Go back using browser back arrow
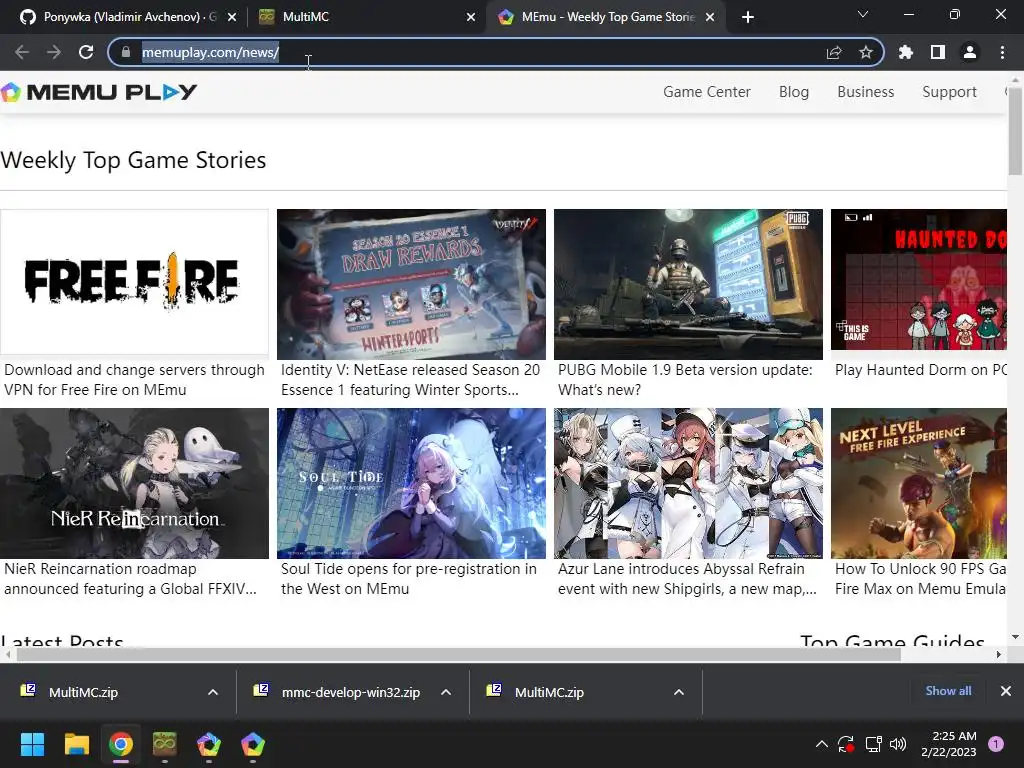Image resolution: width=1024 pixels, height=768 pixels. pos(22,52)
